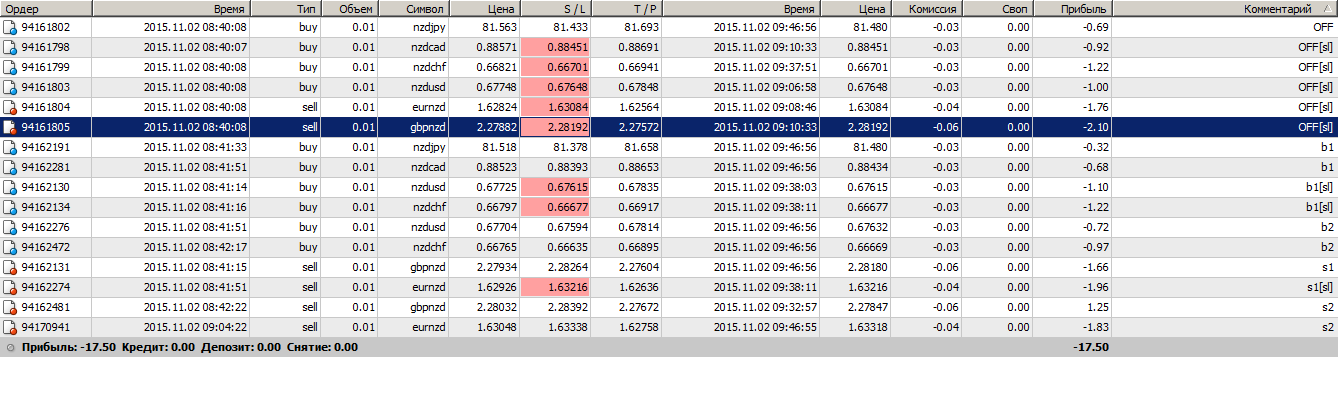The width and height of the screenshot is (1338, 412).
Task: Click commission -0.06 in order 94162131
Action: point(944,267)
